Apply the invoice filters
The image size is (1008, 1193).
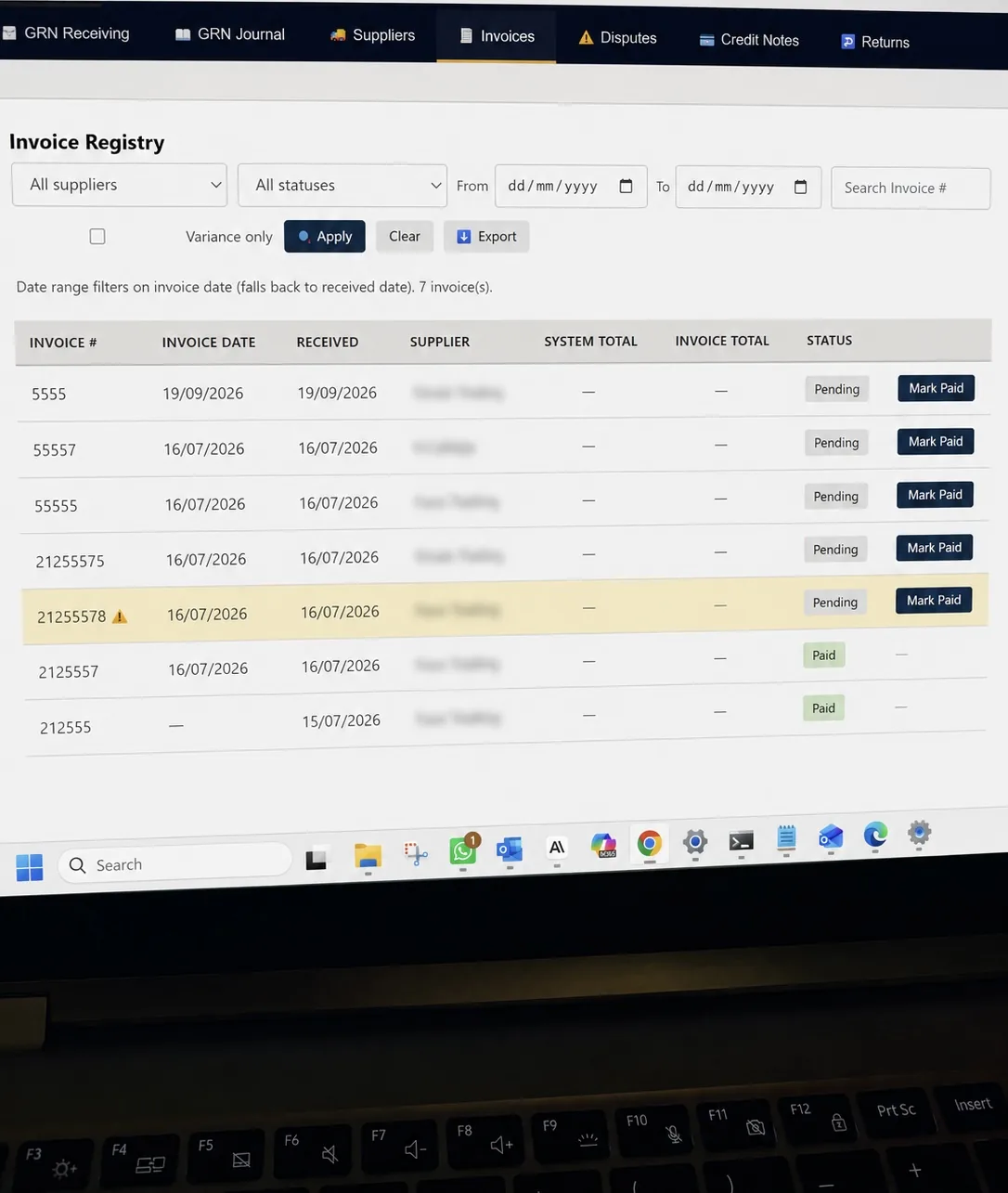[x=325, y=237]
